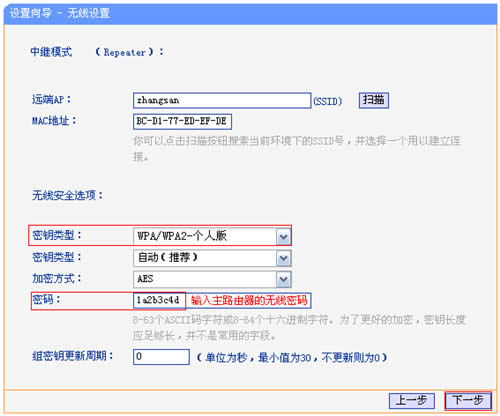Image resolution: width=500 pixels, height=416 pixels.
Task: Click the 加密方式 label
Action: 57,278
